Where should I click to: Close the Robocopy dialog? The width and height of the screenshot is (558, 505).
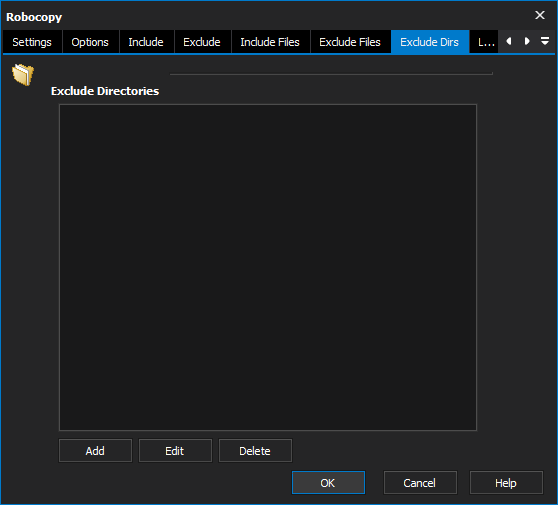click(x=540, y=15)
